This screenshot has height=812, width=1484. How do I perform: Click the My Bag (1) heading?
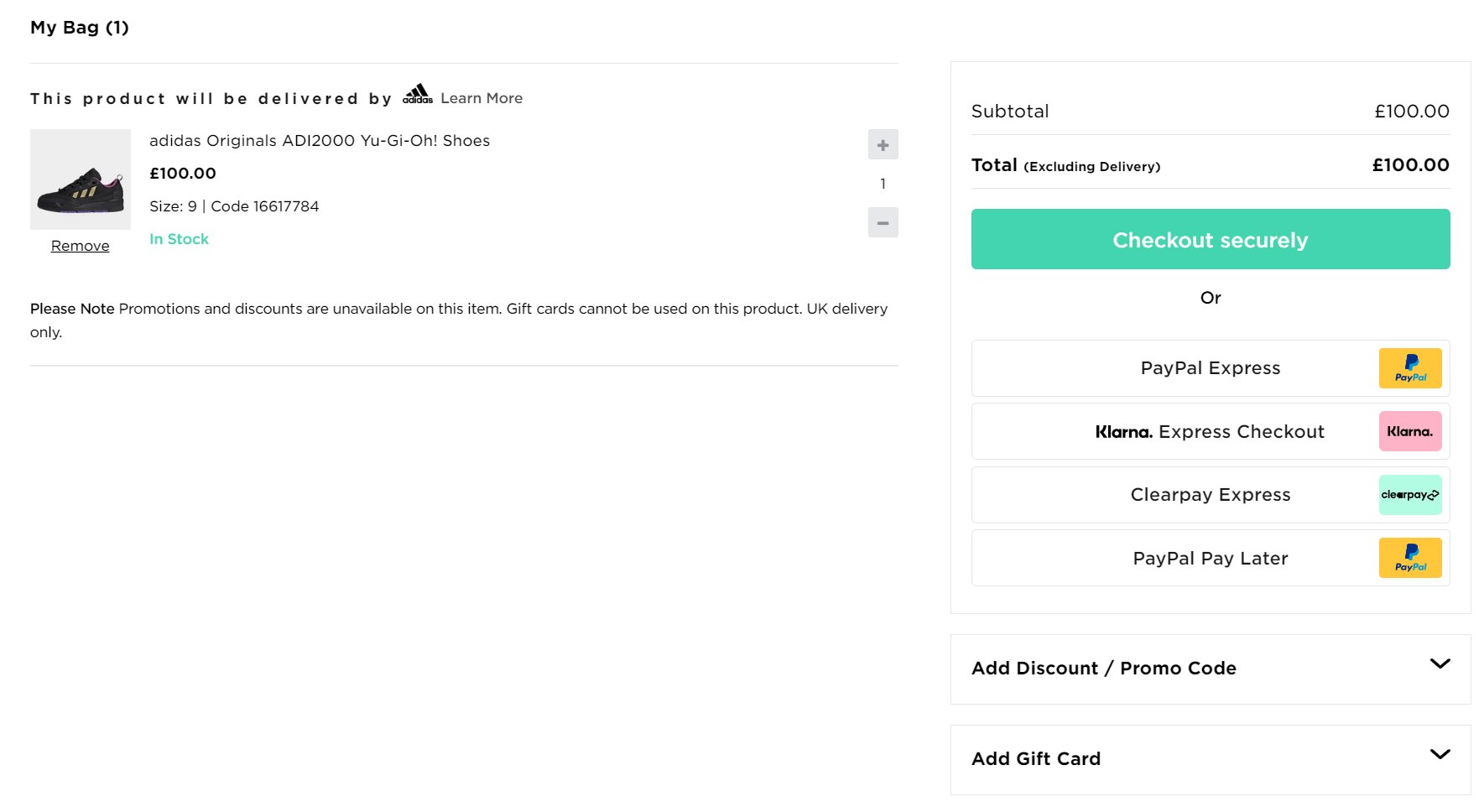(80, 28)
